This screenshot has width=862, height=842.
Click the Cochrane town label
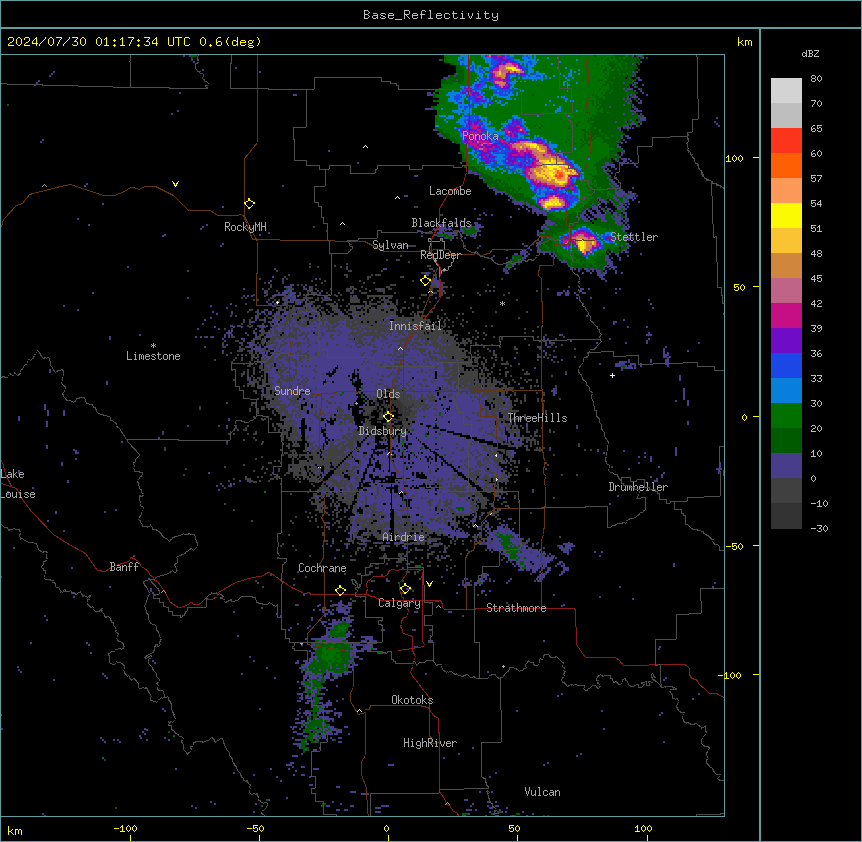[322, 568]
